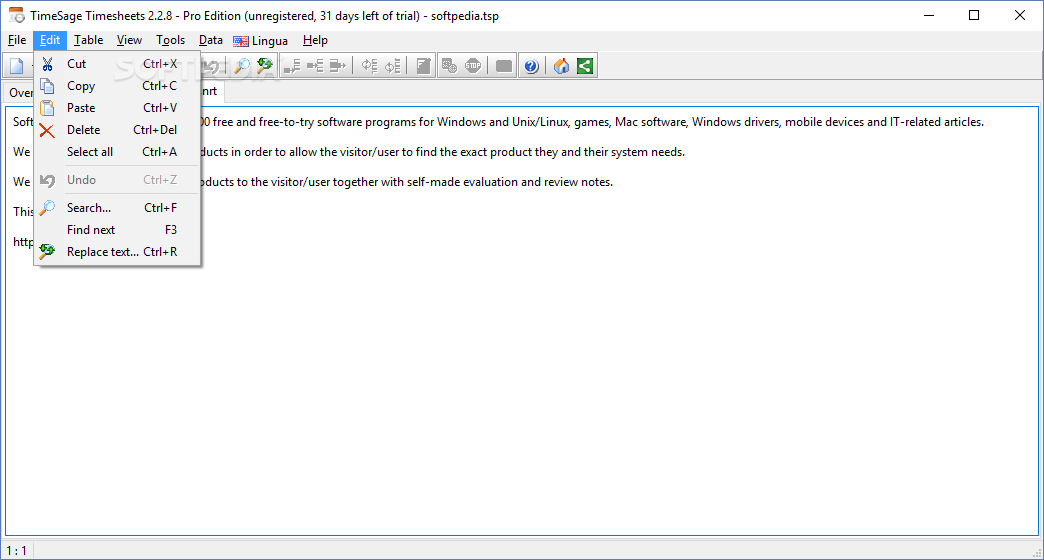Choose Cut from the Edit menu

point(117,64)
